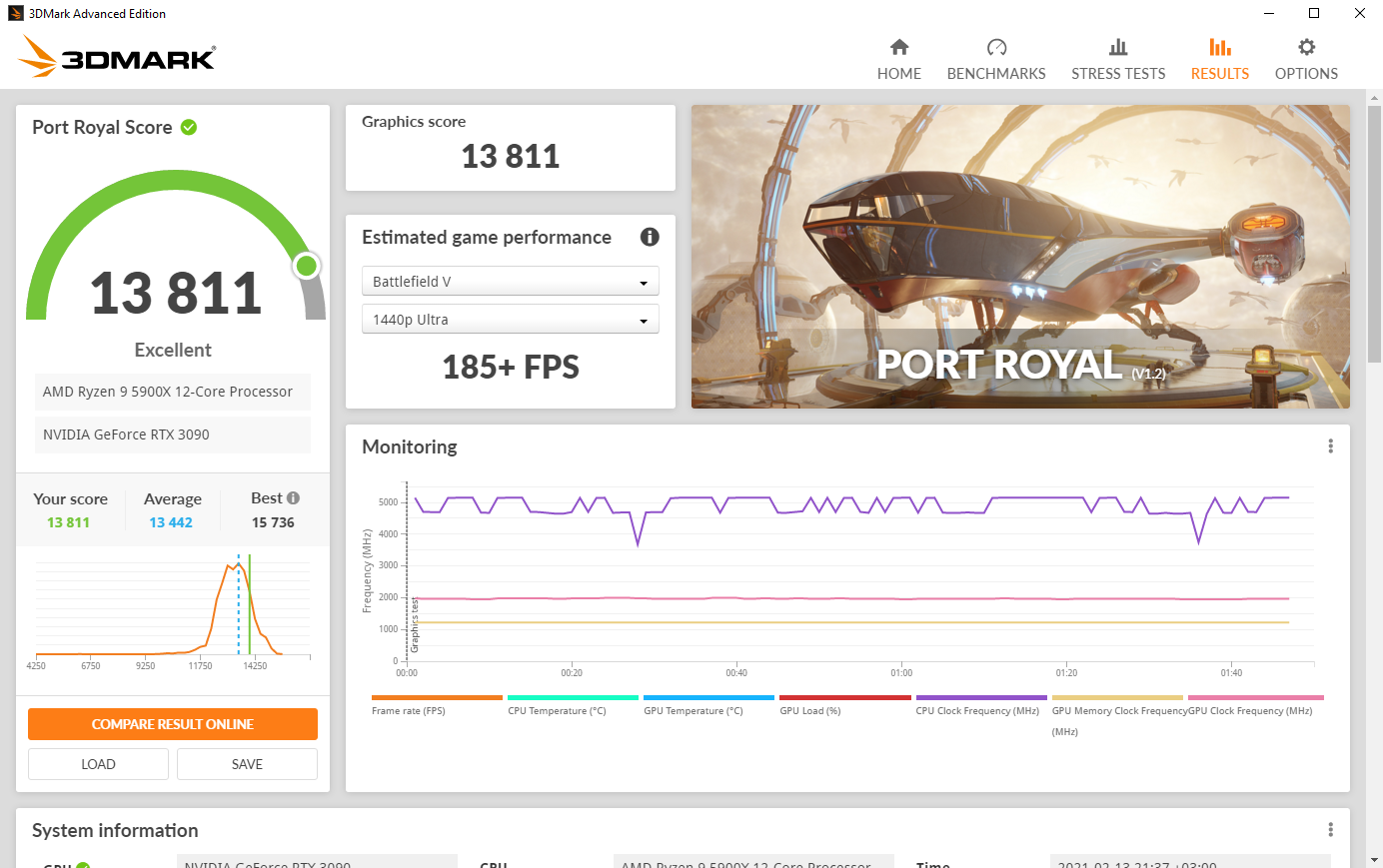Open the Home page icon
This screenshot has height=868, width=1383.
click(x=899, y=47)
